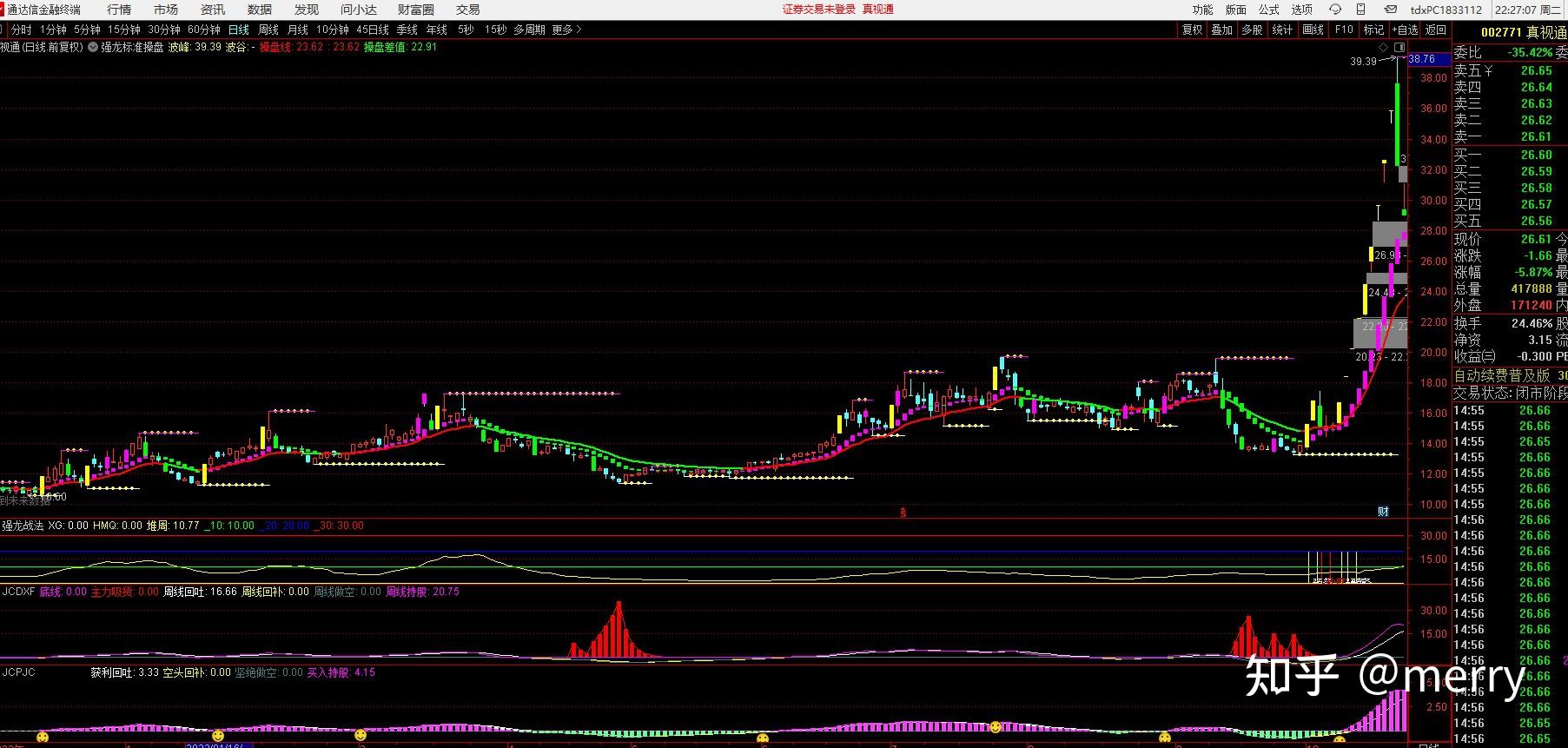Click the 证券交易未登录 login link
This screenshot has width=1568, height=748.
click(819, 10)
